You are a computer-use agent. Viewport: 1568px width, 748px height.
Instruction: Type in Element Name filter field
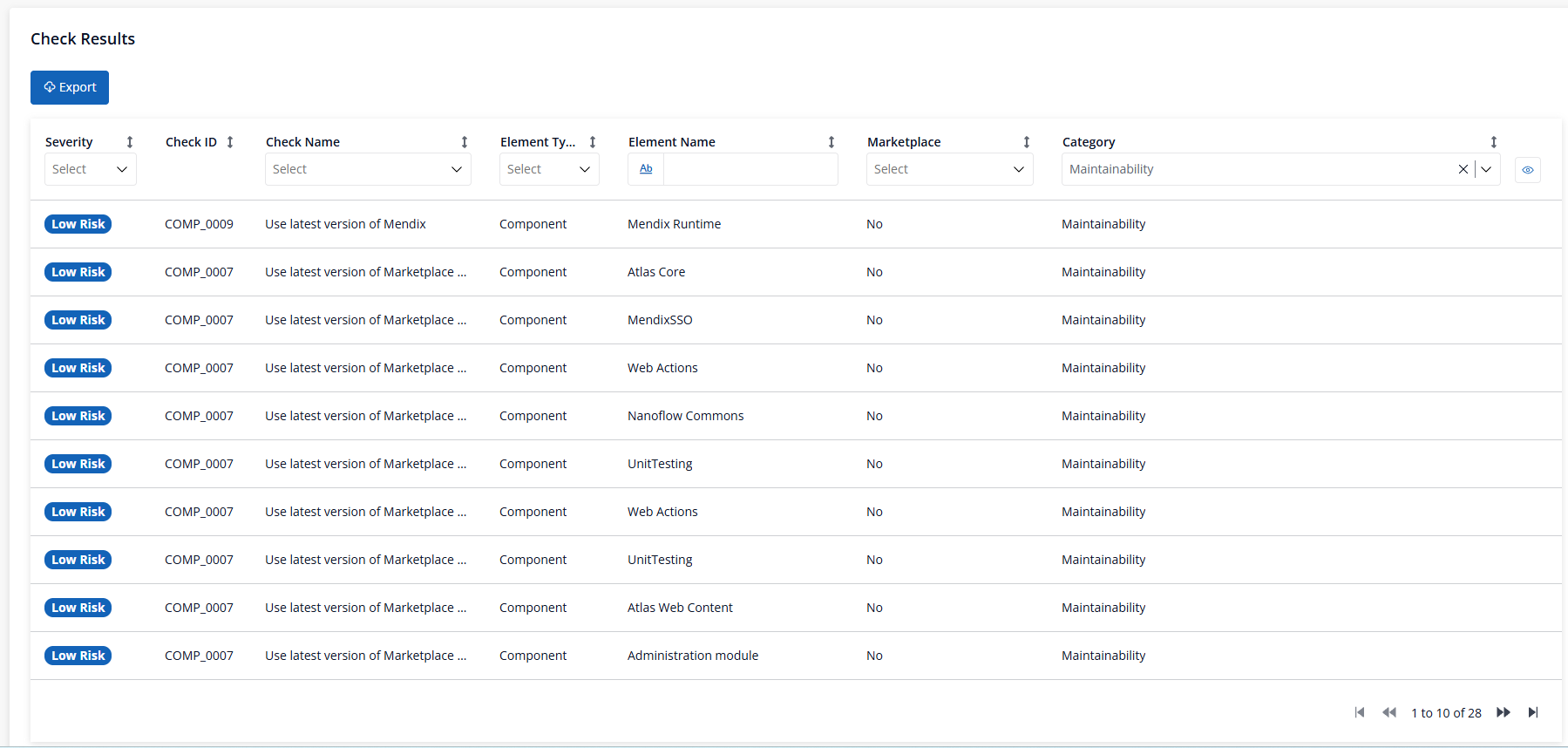[x=750, y=169]
